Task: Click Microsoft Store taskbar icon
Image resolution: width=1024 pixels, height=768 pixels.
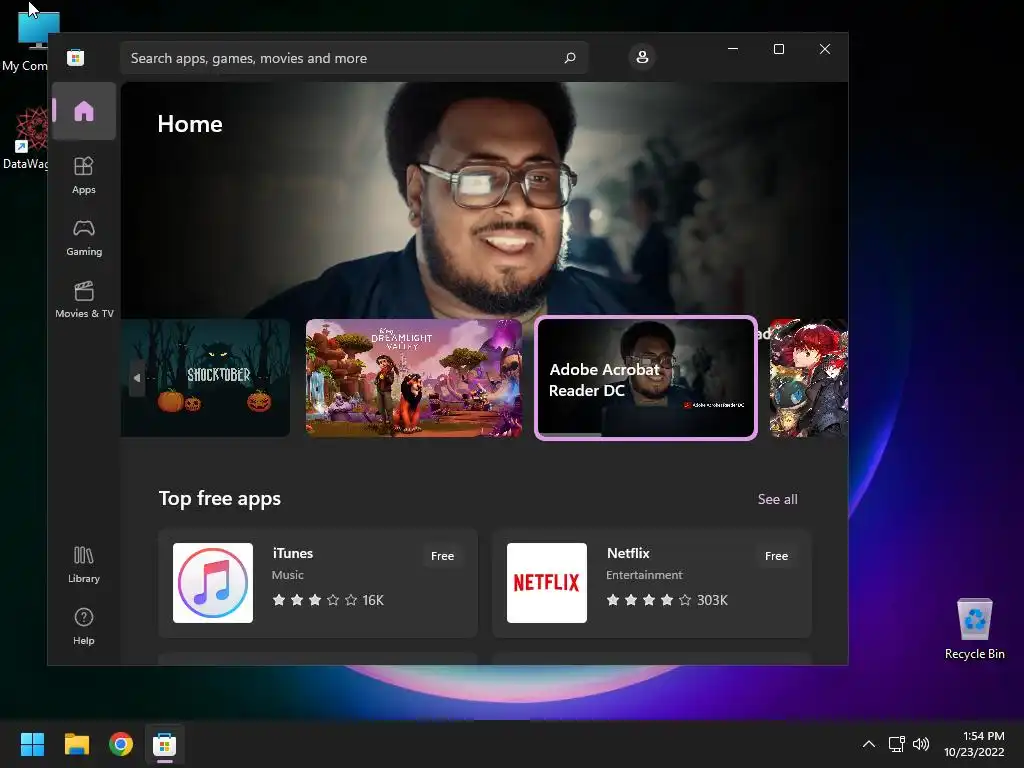Action: click(165, 744)
